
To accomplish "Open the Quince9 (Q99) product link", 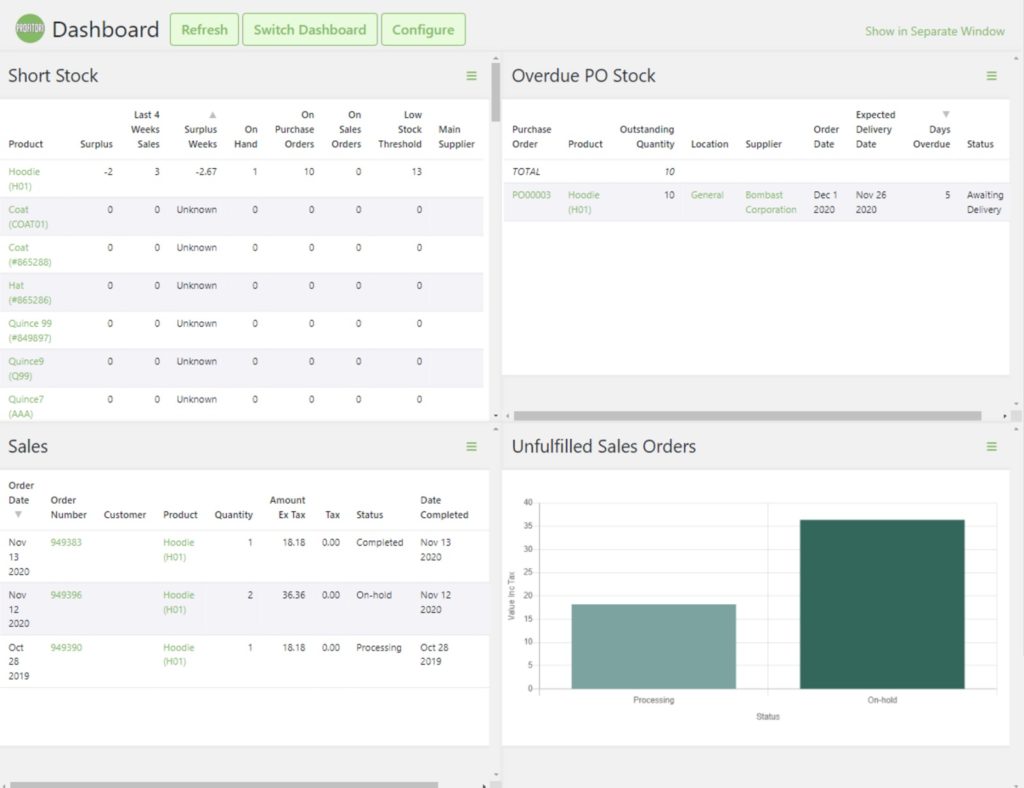I will (x=26, y=368).
